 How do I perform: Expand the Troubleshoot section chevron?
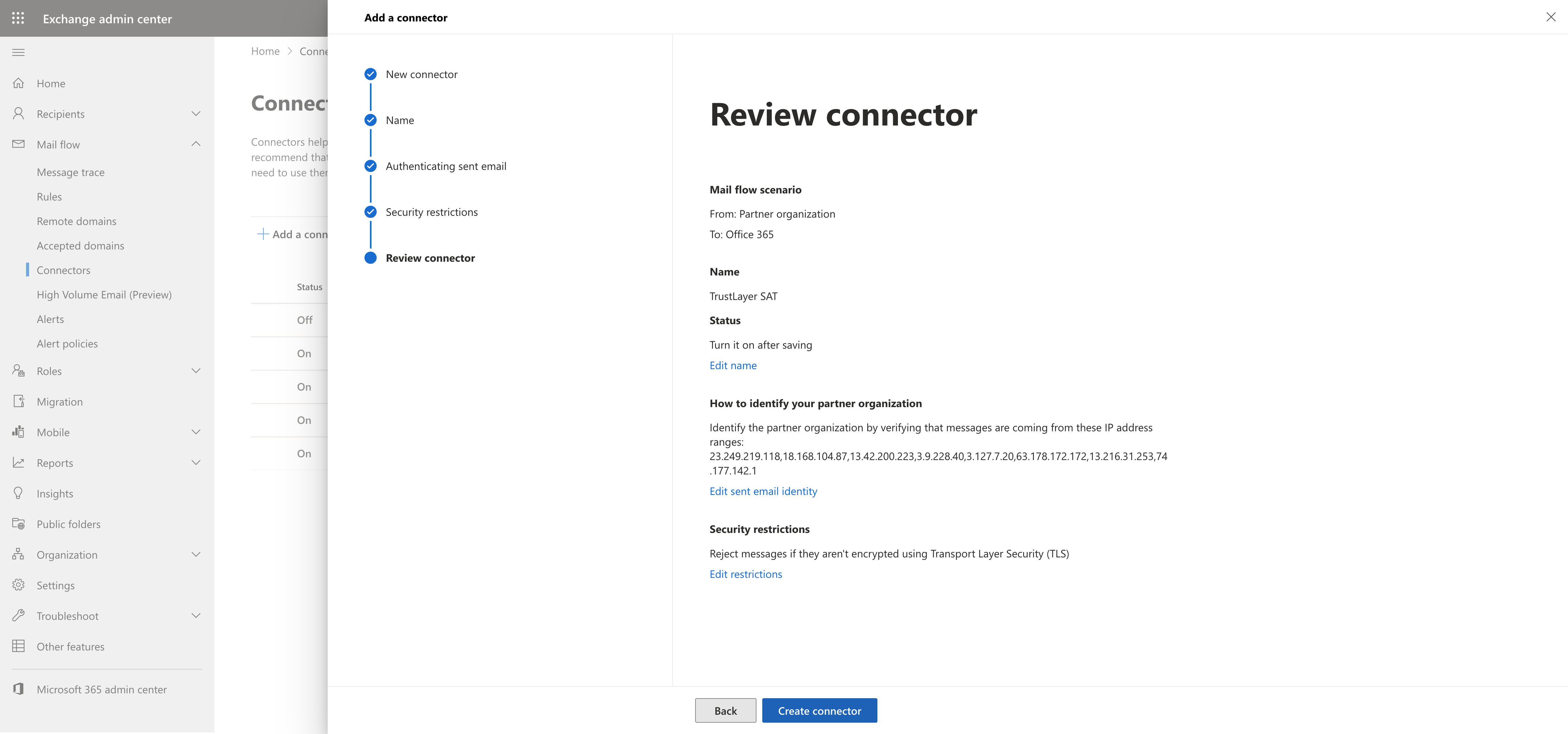point(196,616)
